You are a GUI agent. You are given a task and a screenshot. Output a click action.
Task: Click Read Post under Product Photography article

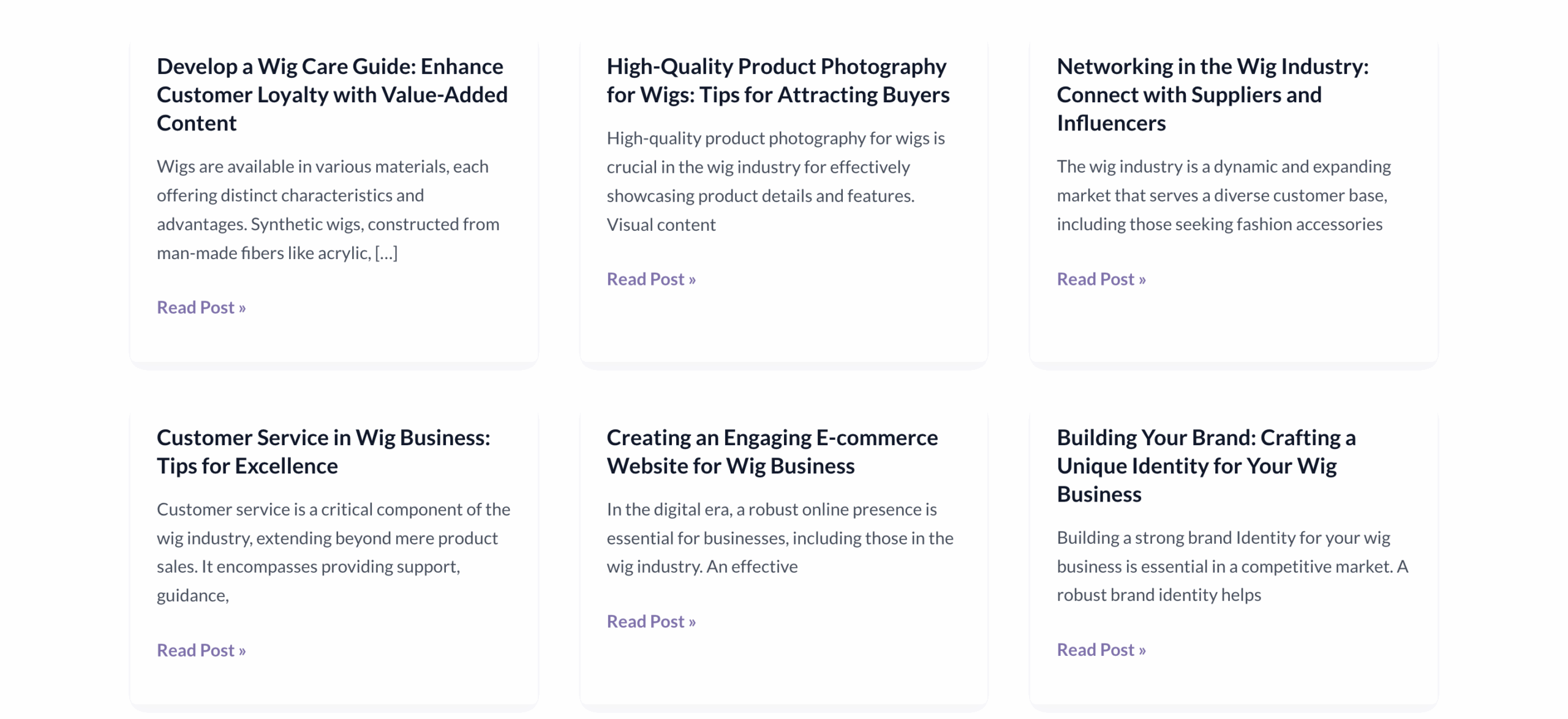click(650, 279)
